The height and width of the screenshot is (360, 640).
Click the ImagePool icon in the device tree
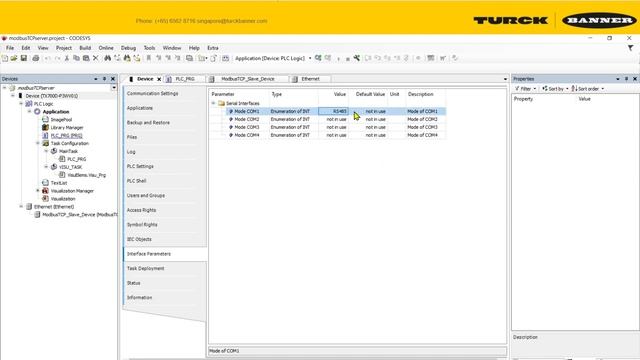[45, 120]
